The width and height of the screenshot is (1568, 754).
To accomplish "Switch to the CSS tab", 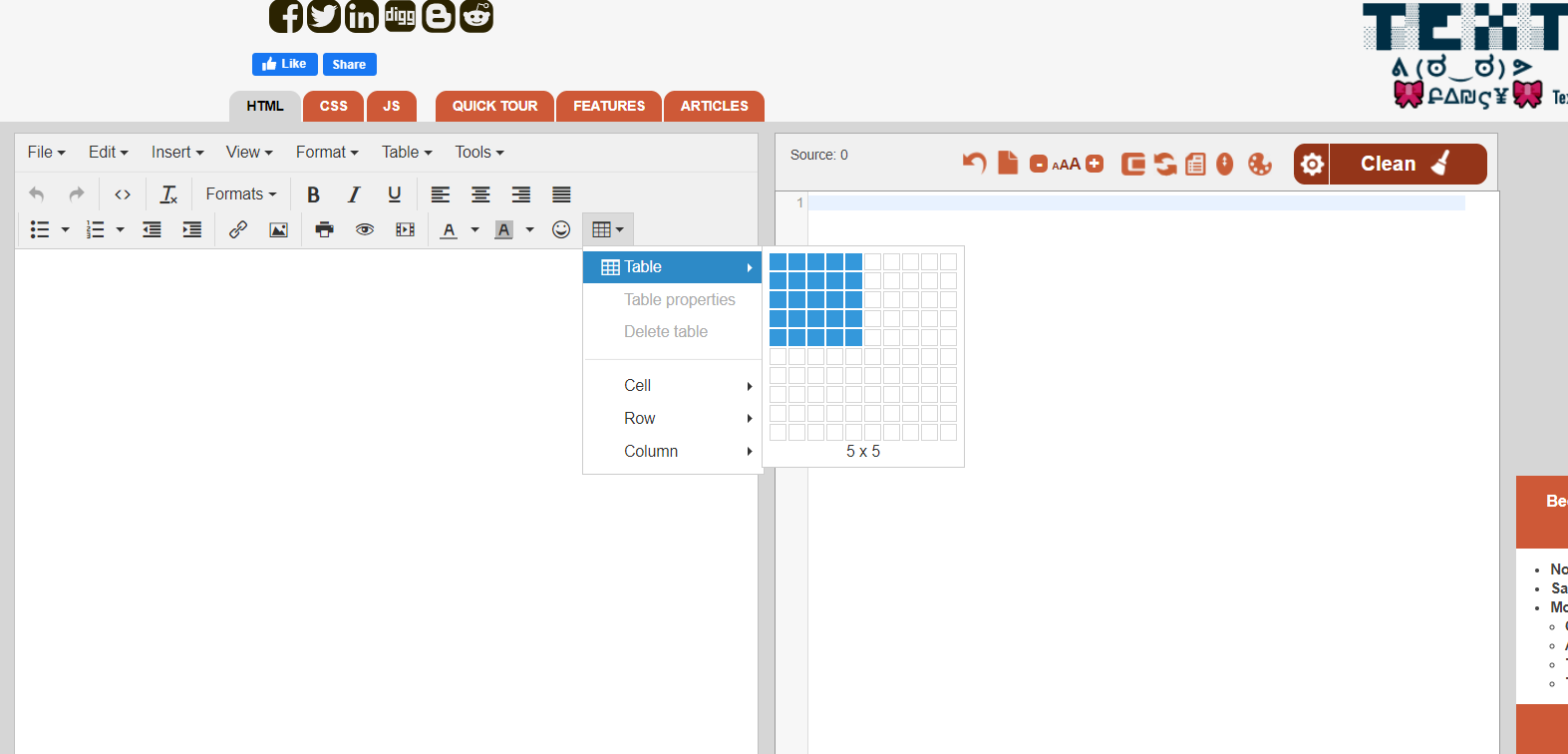I will click(334, 106).
